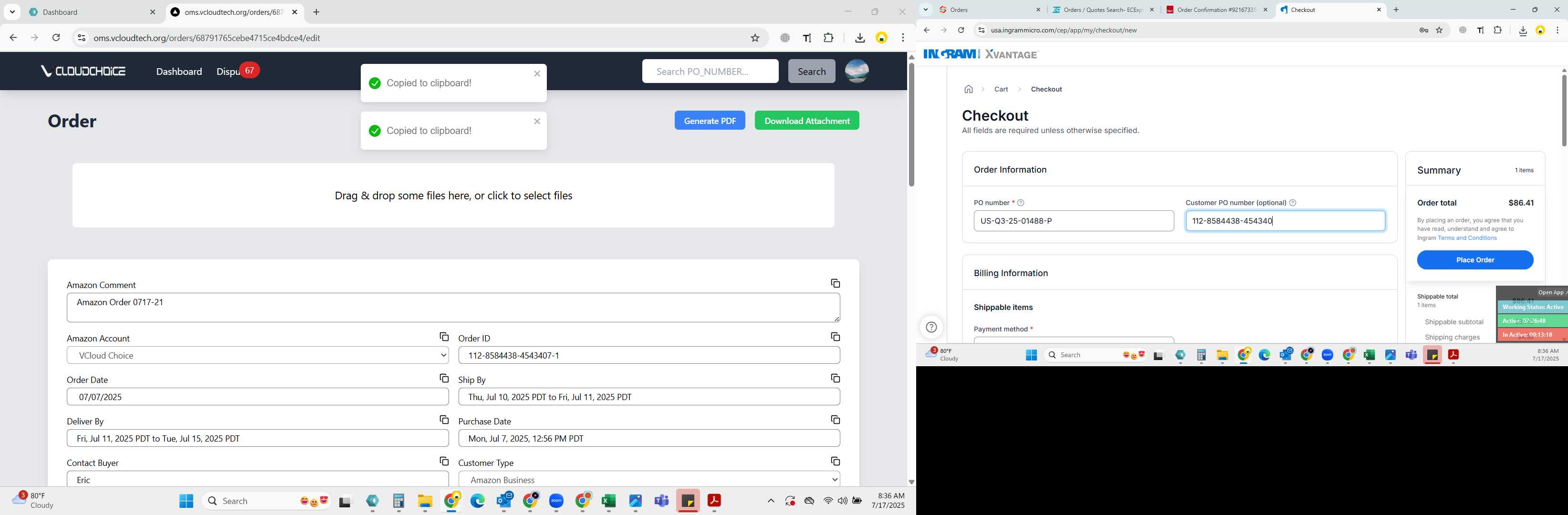Click the Windows taskbar Search box
Image resolution: width=1568 pixels, height=515 pixels.
[266, 500]
